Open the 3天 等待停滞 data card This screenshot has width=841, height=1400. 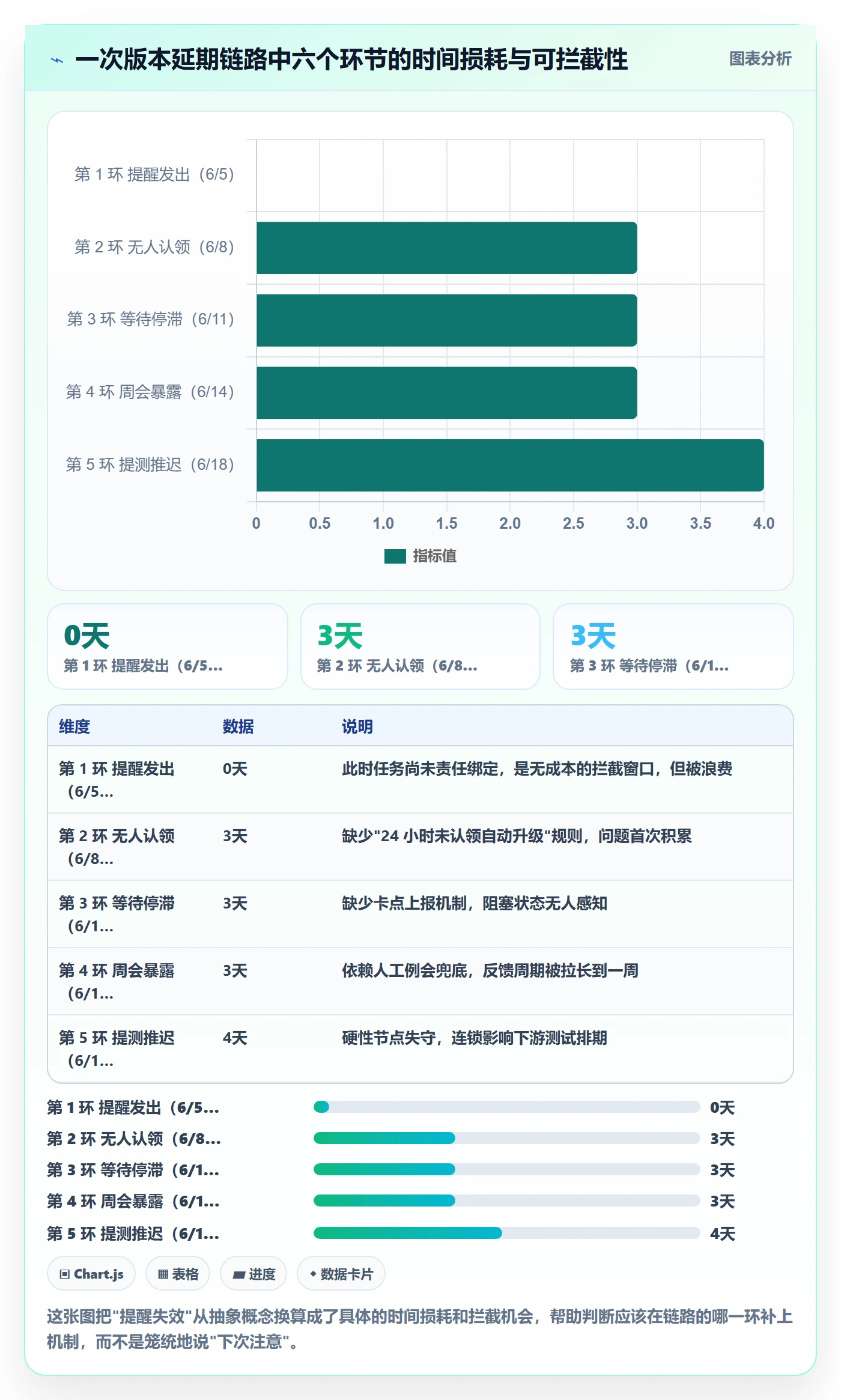(673, 647)
